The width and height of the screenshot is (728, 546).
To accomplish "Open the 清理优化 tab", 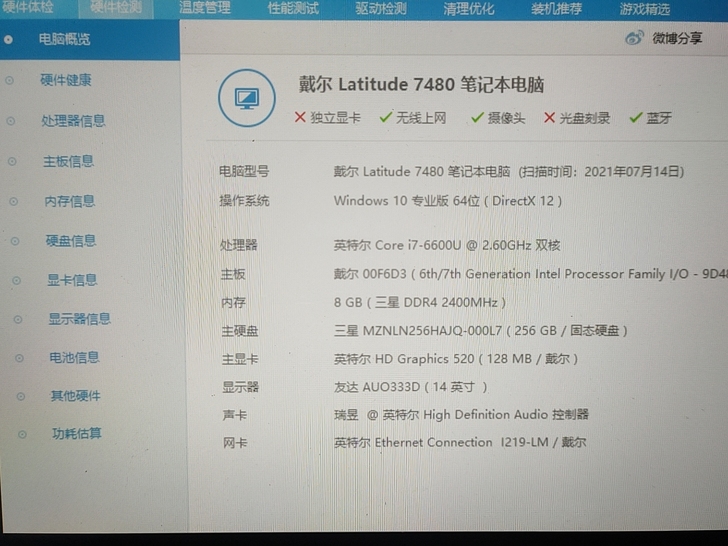I will pos(468,9).
